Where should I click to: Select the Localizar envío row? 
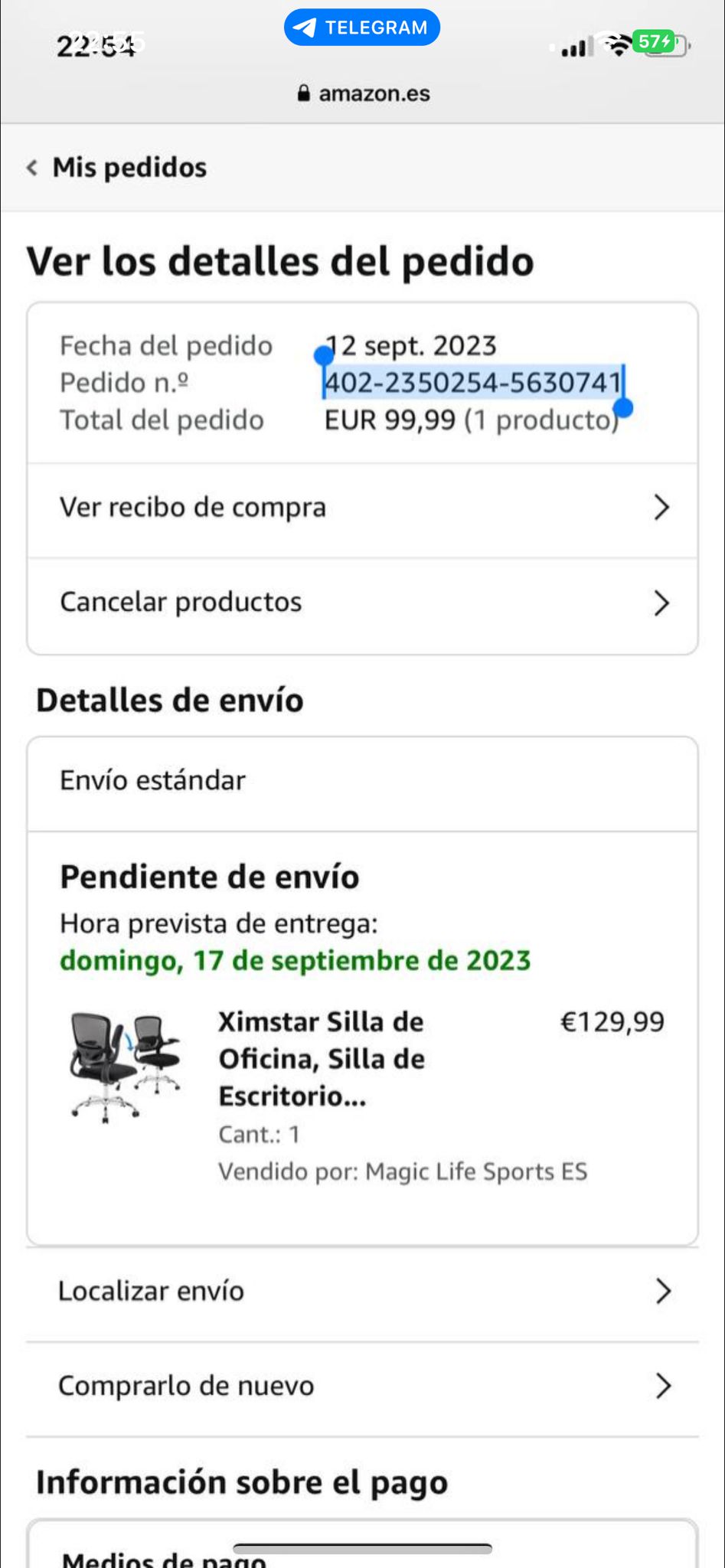pyautogui.click(x=152, y=1292)
